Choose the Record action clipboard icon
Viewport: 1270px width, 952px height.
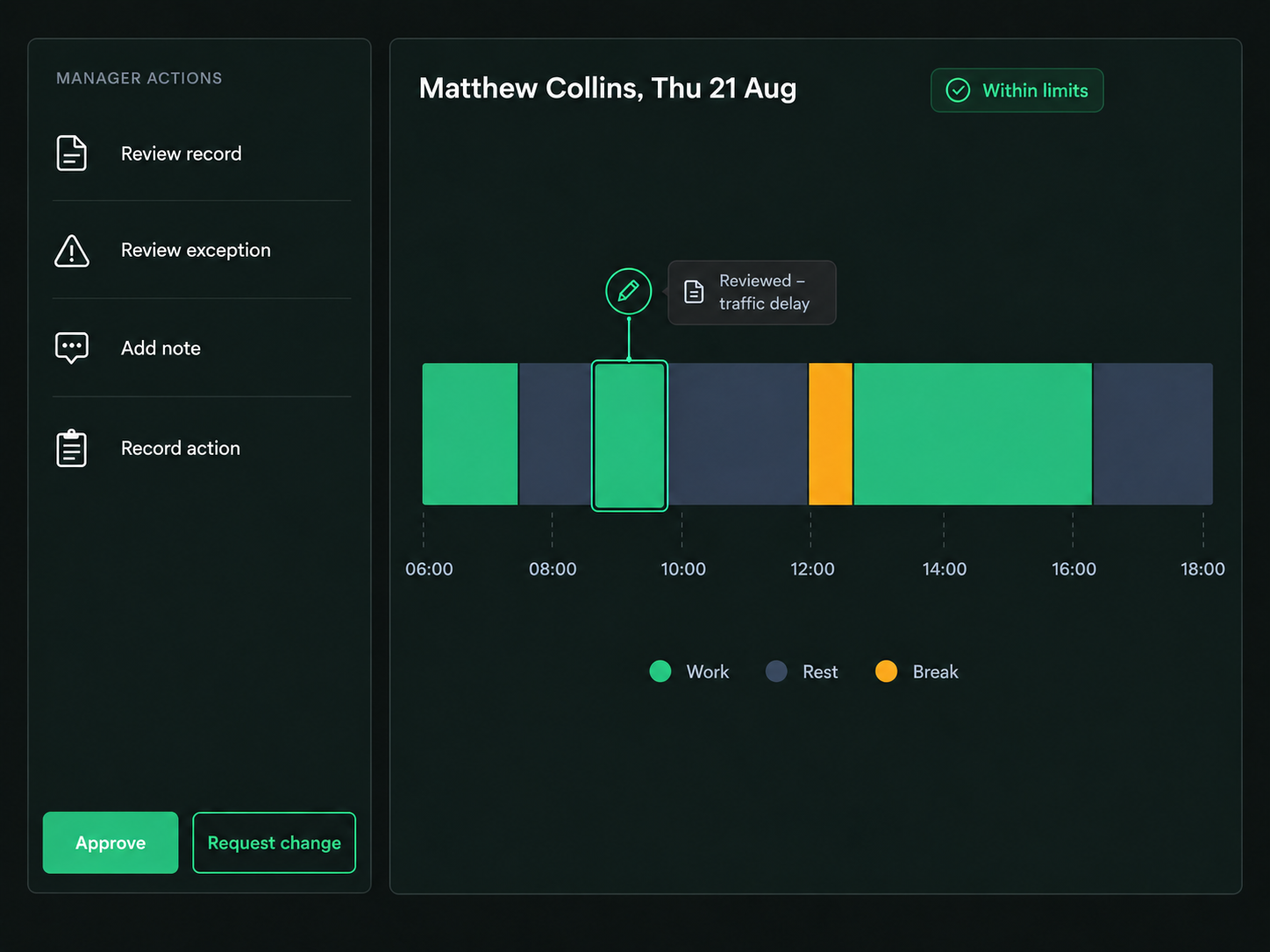72,448
